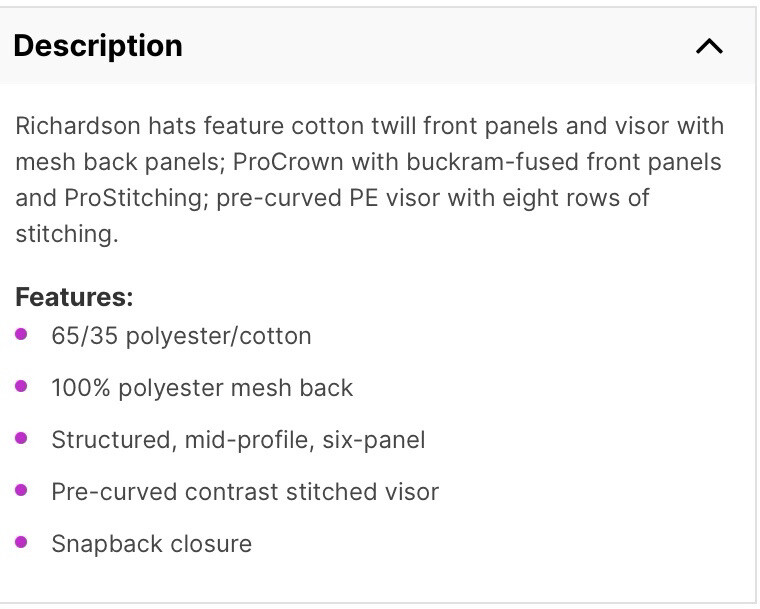Click the bullet next to Structured, mid-profile
This screenshot has height=609, width=760.
[22, 438]
